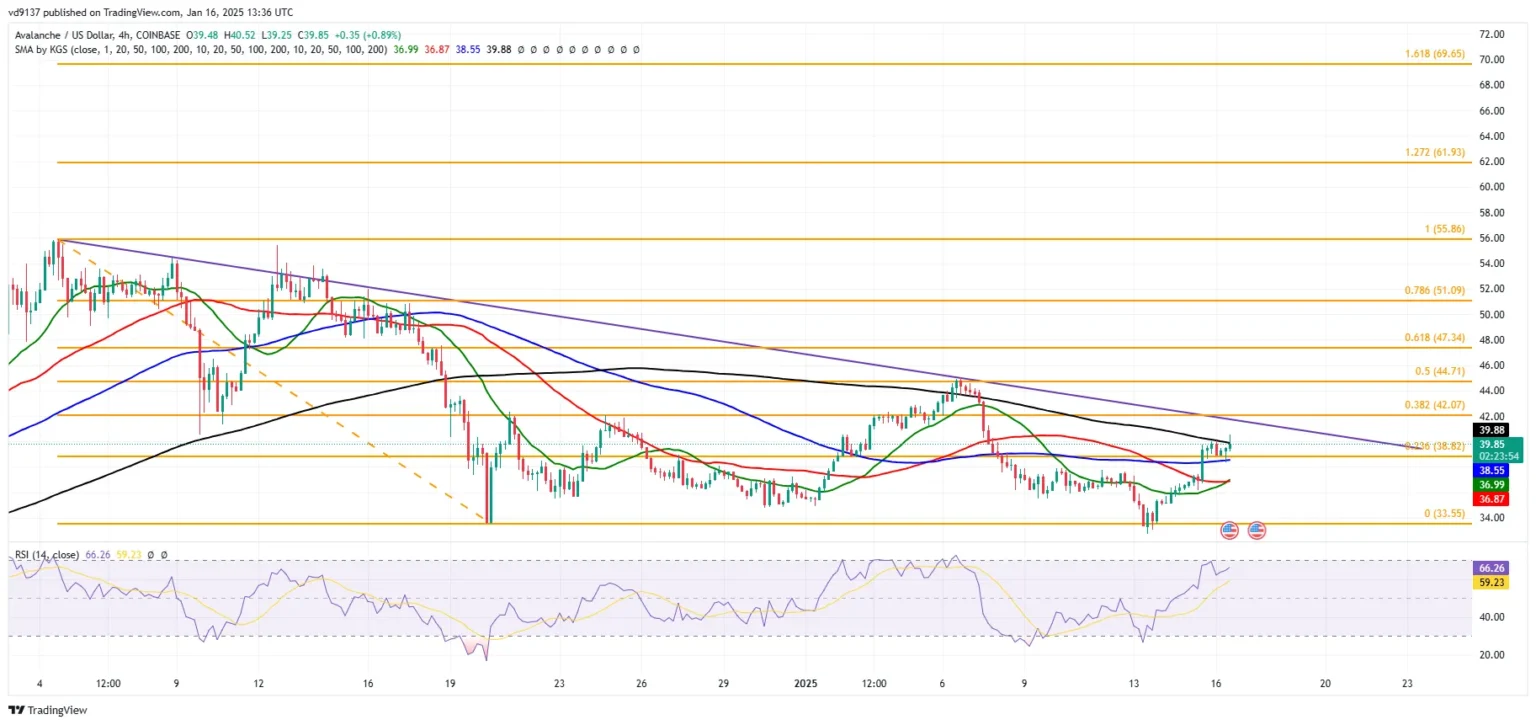Screen dimensions: 1536x725
Task: Open the RSI (14, close) indicator legend
Action: click(46, 554)
